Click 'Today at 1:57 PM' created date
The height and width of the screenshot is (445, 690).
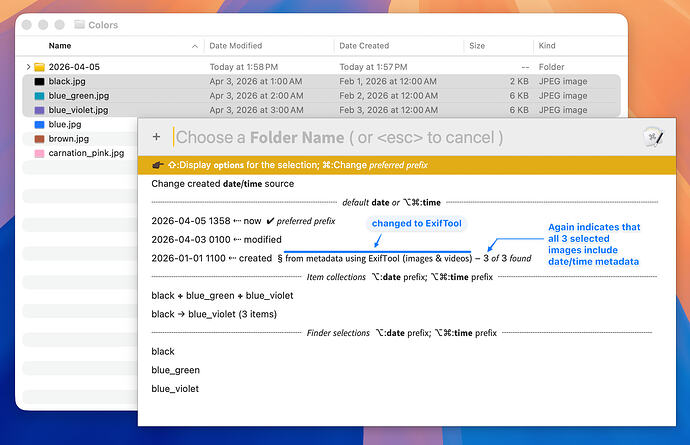point(373,67)
